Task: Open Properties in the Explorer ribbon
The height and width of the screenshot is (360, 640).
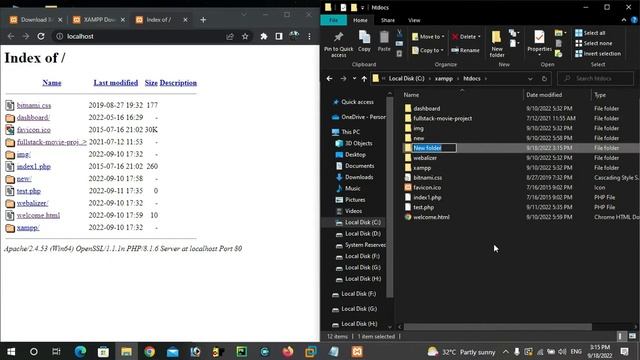Action: point(539,42)
